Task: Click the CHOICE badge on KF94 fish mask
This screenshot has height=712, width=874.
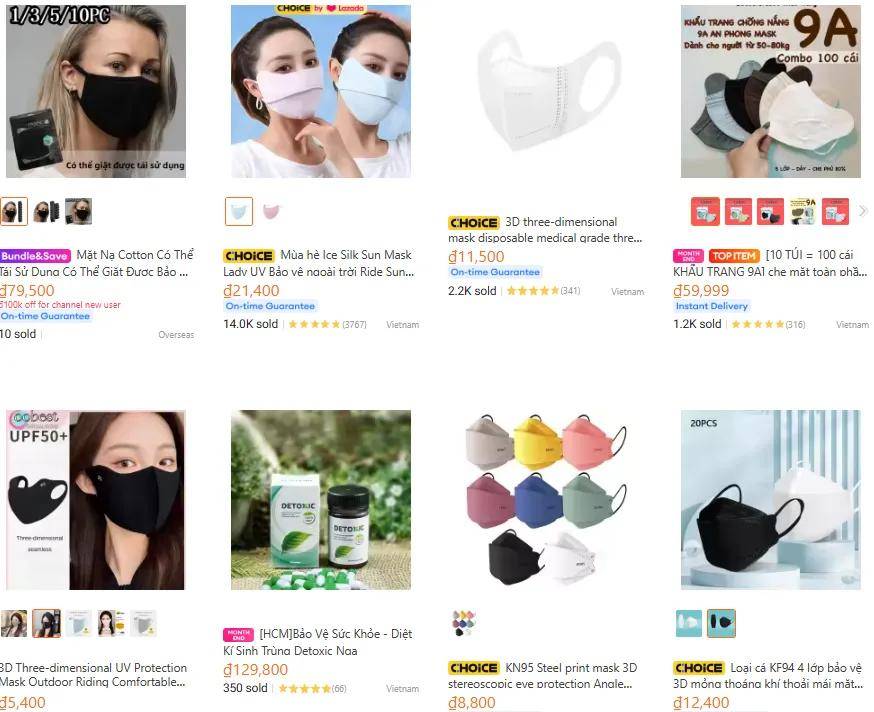Action: tap(699, 668)
